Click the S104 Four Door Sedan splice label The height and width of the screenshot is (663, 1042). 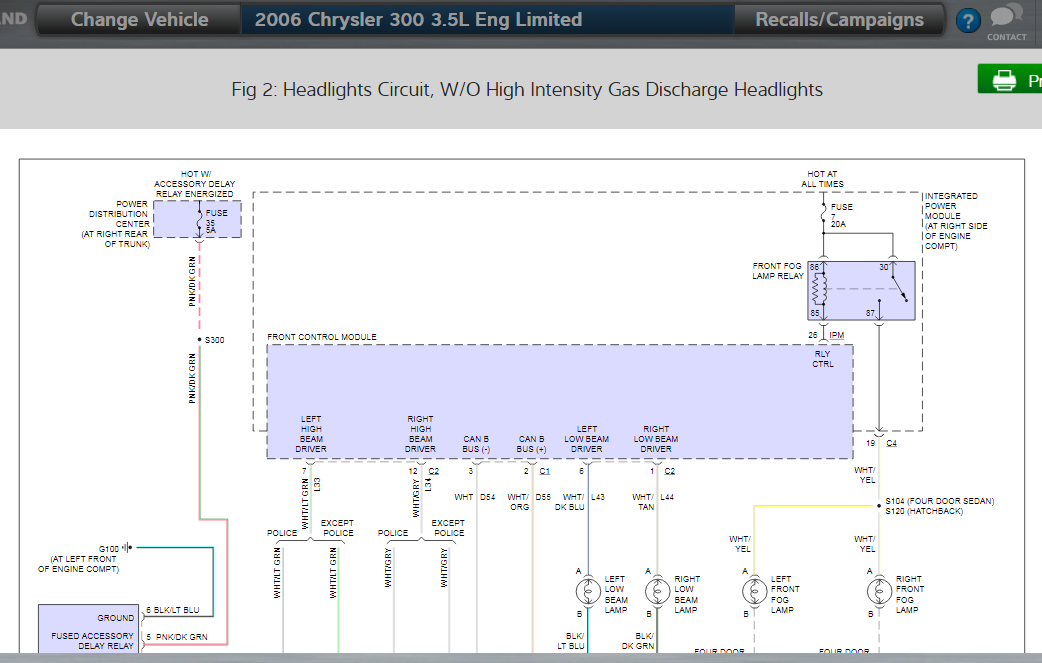pos(939,501)
